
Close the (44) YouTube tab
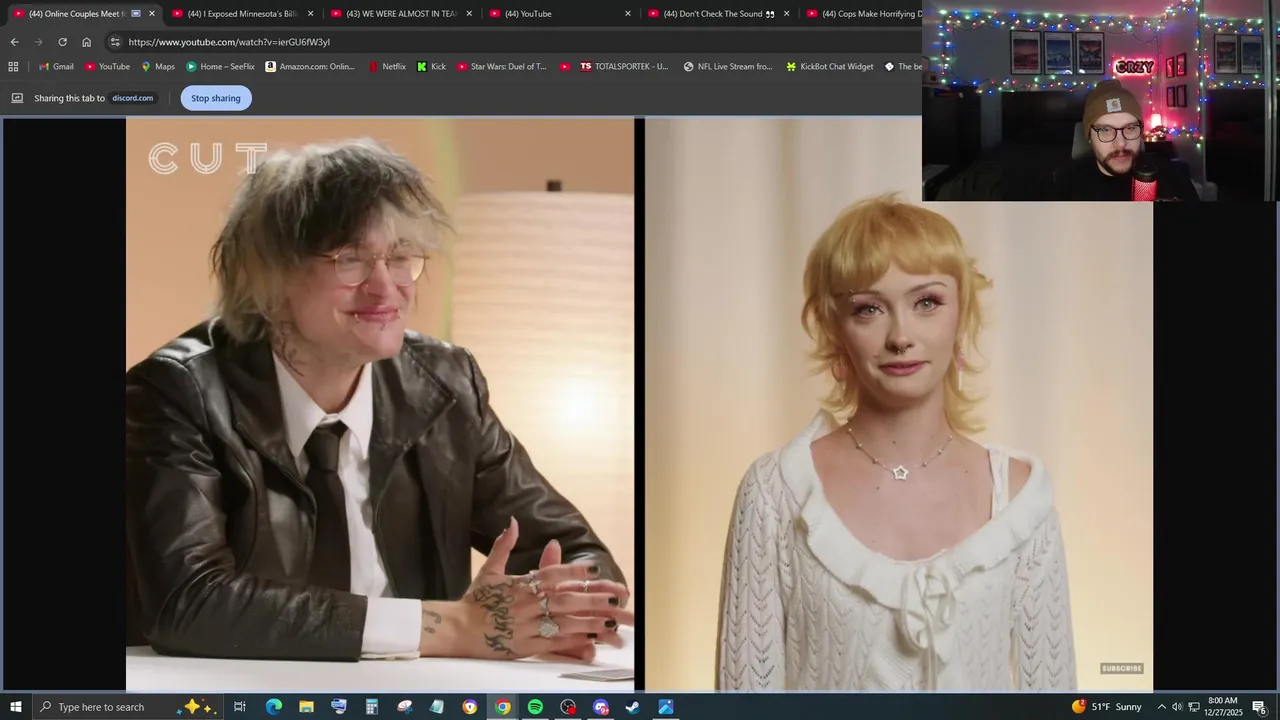click(x=628, y=14)
